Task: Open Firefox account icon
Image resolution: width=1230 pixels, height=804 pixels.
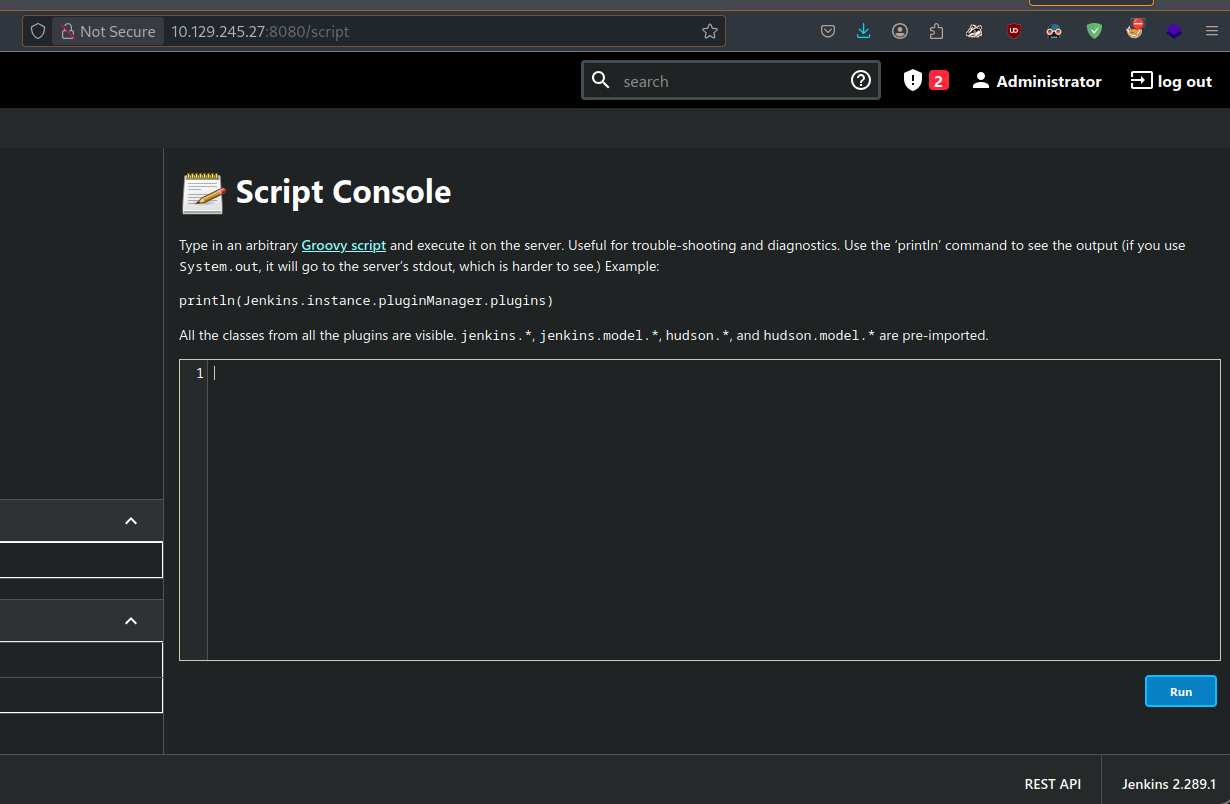Action: [x=900, y=31]
